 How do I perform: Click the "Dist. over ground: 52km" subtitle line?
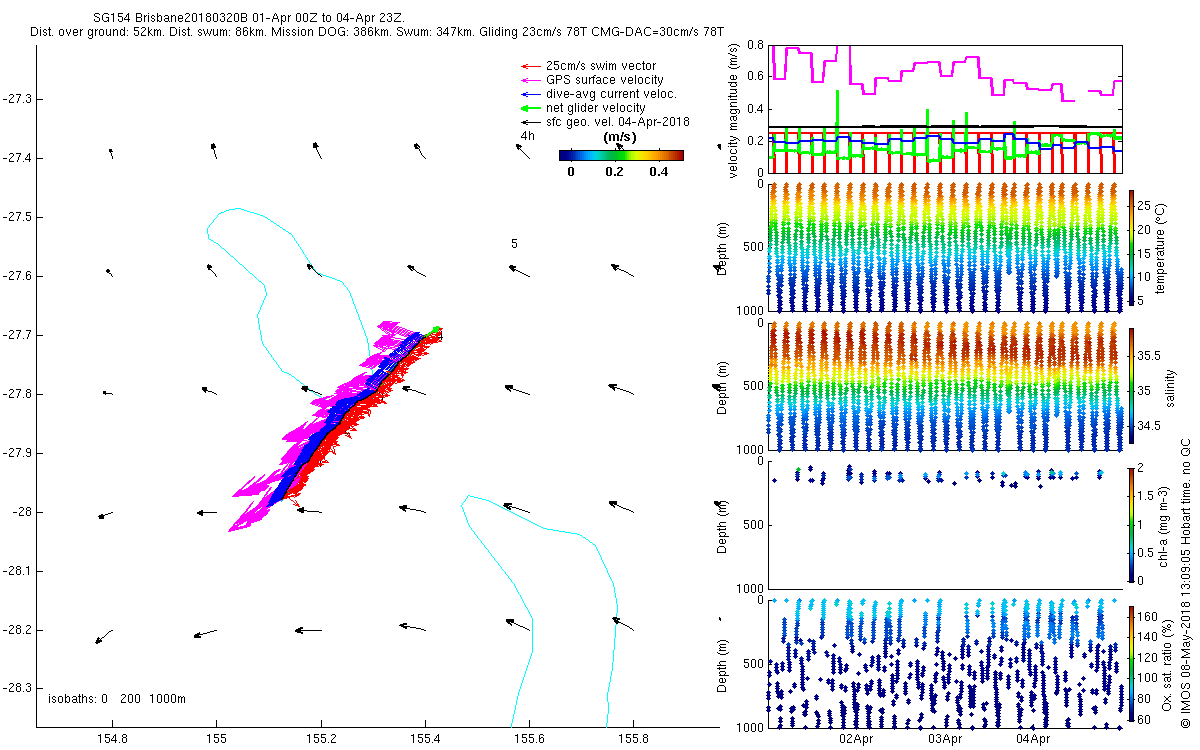tap(377, 33)
